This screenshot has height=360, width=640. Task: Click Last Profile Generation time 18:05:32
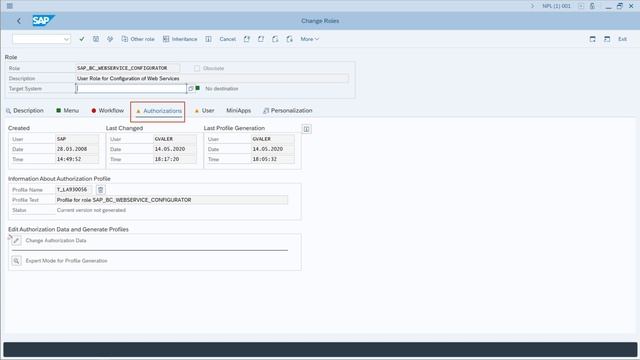pos(273,159)
